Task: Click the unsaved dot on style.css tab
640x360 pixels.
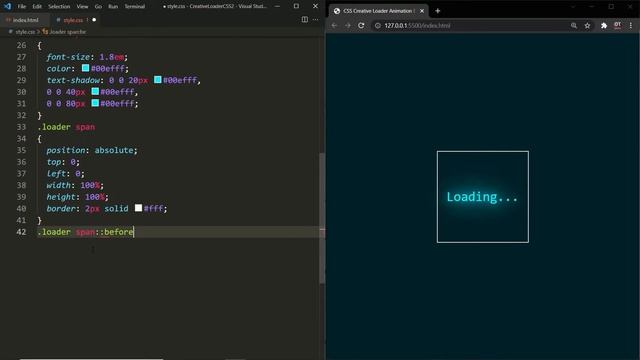Action: pos(94,20)
